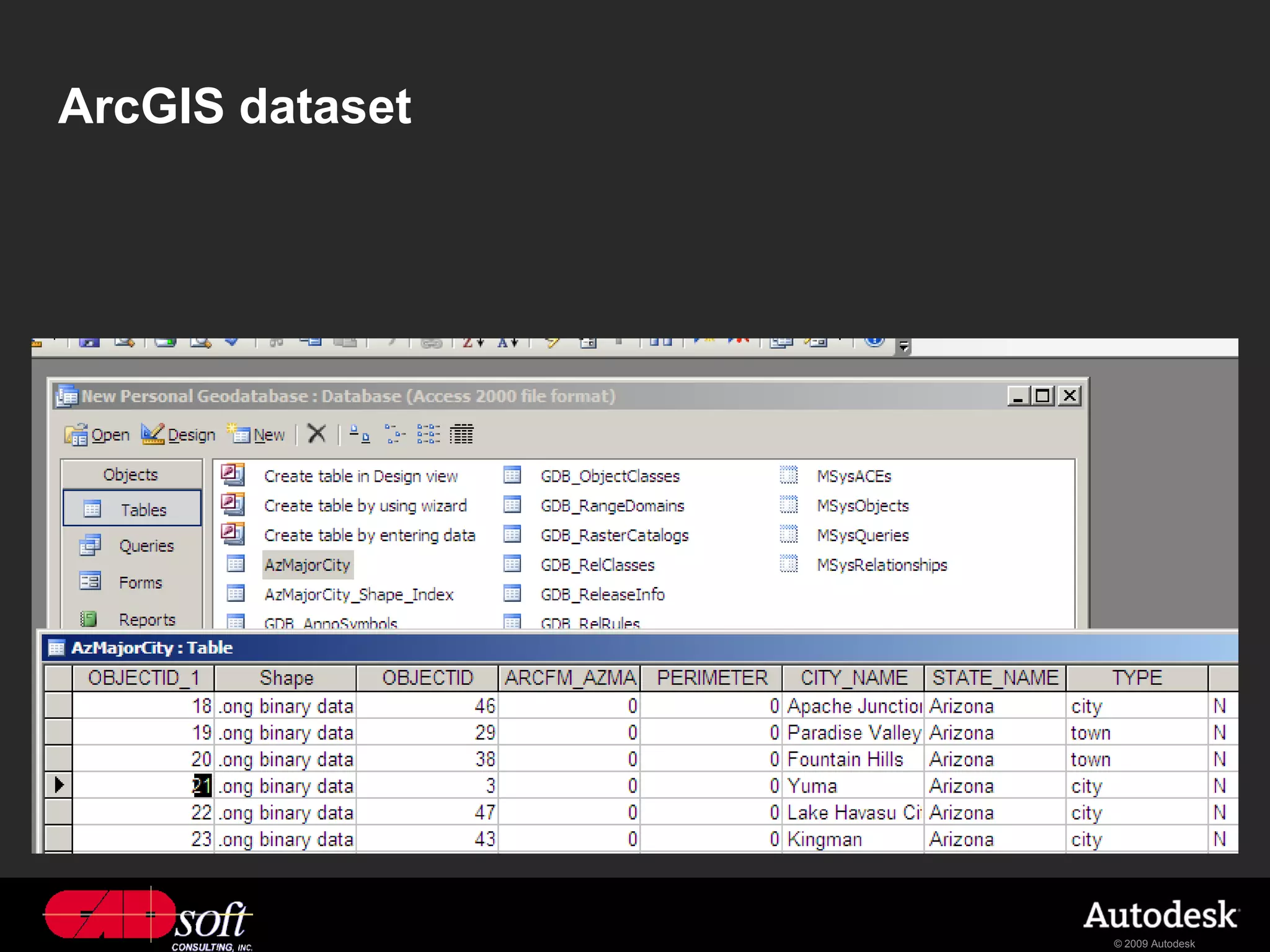Maximize the geodatabase window

click(1043, 395)
